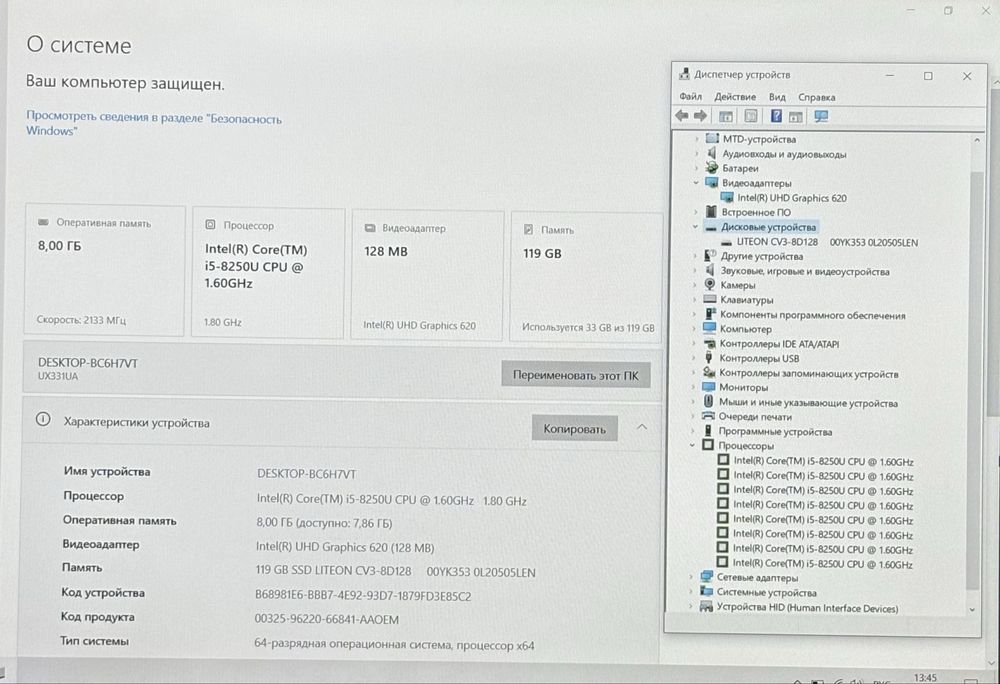Expand Устройства HID (Human Interface Devices) node

[690, 606]
